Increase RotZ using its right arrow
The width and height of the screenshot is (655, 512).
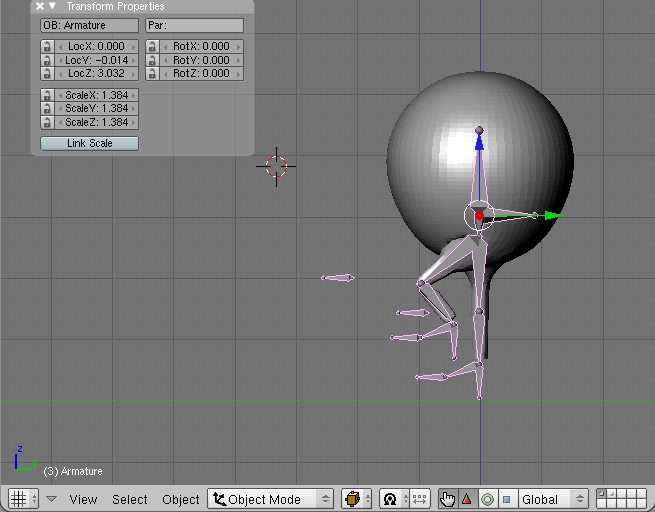(239, 74)
